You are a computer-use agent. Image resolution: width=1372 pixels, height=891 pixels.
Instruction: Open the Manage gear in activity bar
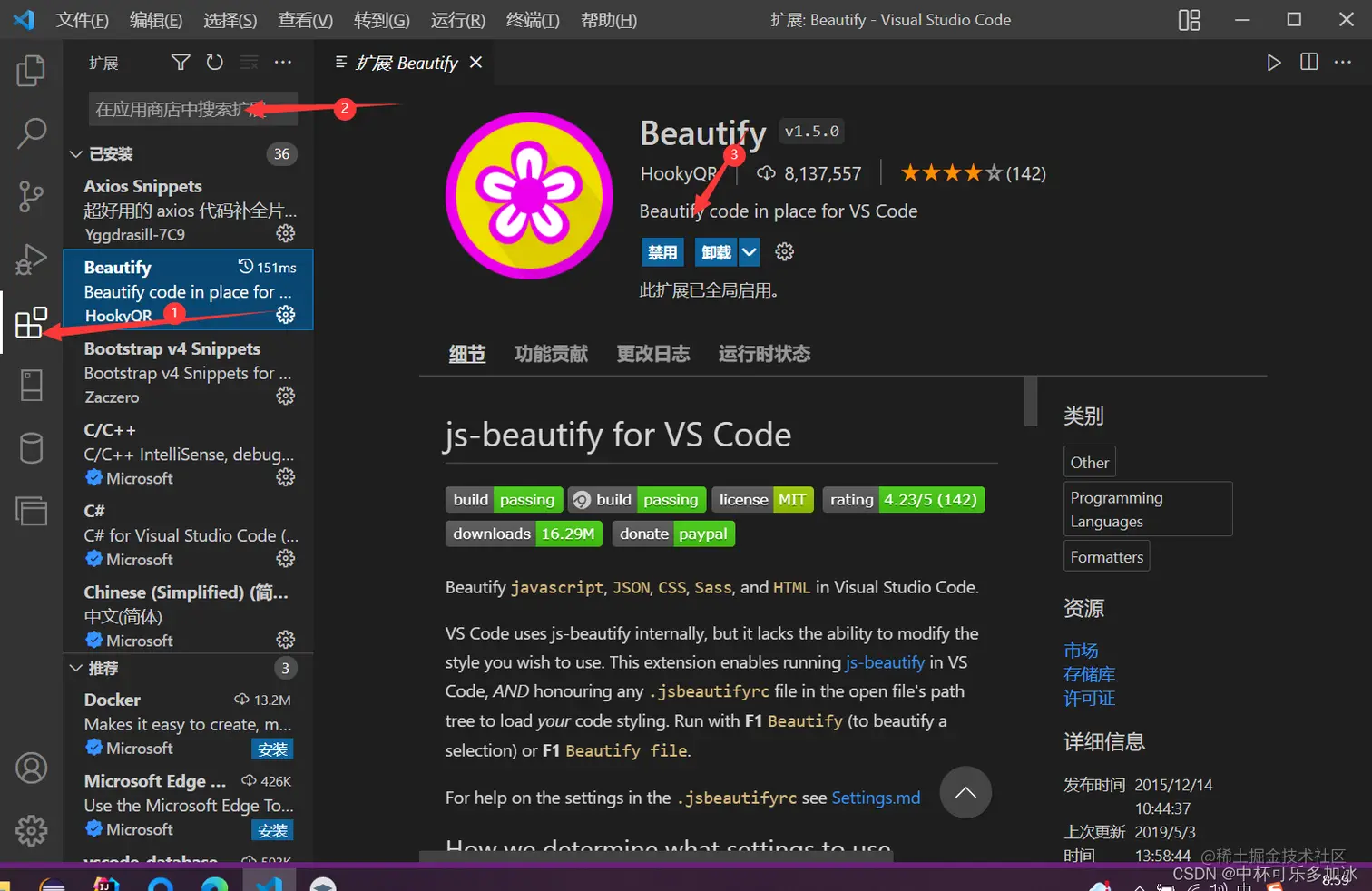pos(31,830)
